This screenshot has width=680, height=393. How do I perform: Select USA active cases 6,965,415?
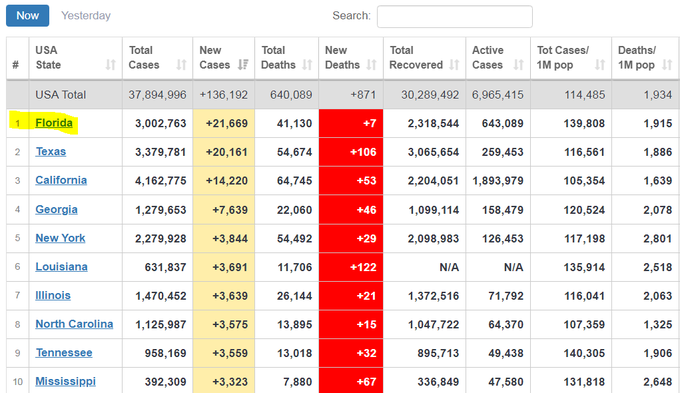click(497, 95)
